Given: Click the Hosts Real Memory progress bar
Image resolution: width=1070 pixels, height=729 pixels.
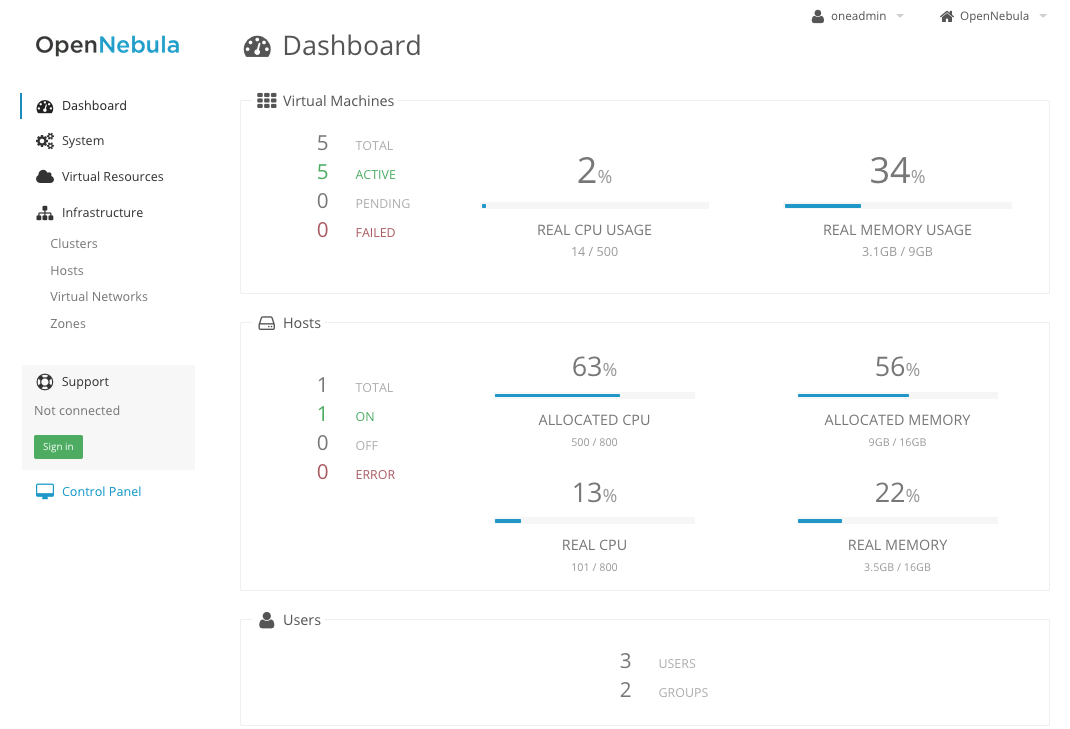Looking at the screenshot, I should [x=898, y=521].
